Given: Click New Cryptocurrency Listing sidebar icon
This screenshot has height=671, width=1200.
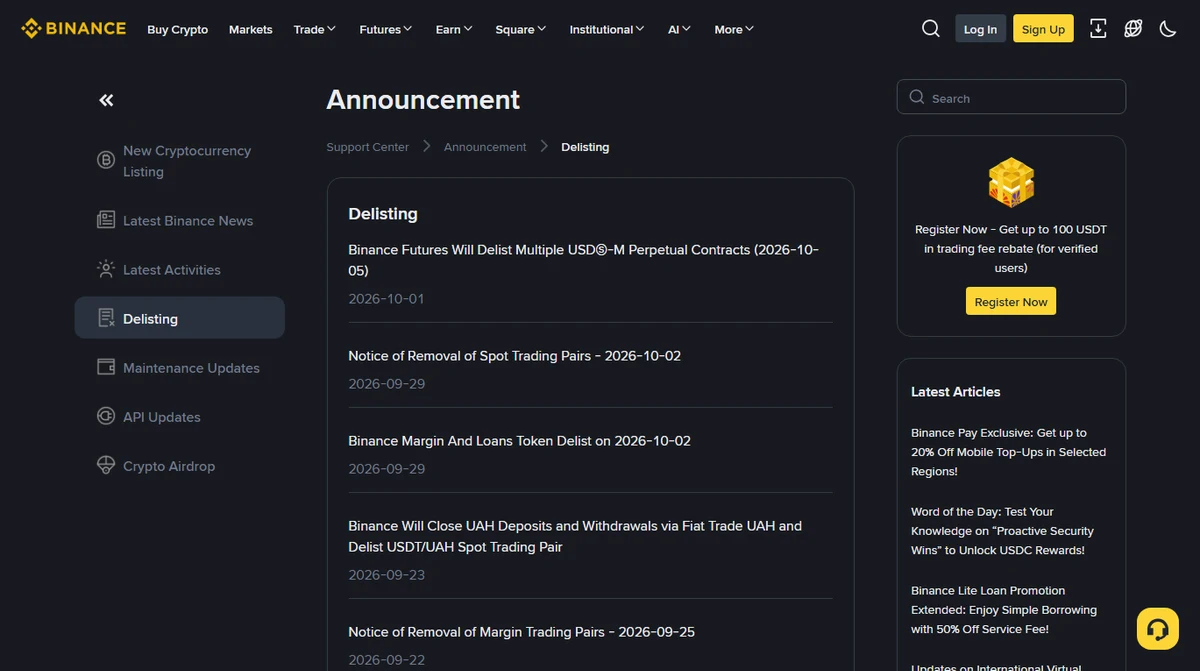Looking at the screenshot, I should coord(105,160).
